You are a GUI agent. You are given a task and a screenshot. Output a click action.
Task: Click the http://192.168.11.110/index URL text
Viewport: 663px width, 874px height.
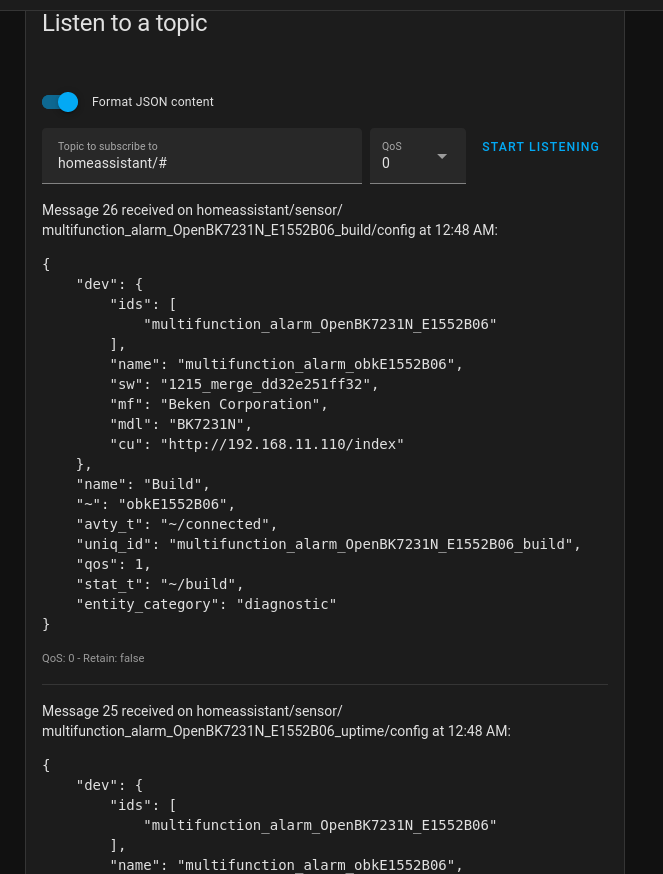click(x=282, y=444)
